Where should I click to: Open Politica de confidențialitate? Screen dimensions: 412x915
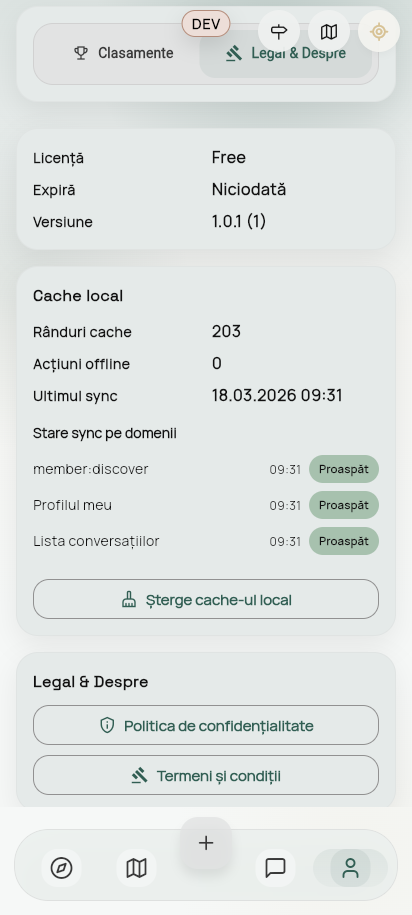pos(206,725)
